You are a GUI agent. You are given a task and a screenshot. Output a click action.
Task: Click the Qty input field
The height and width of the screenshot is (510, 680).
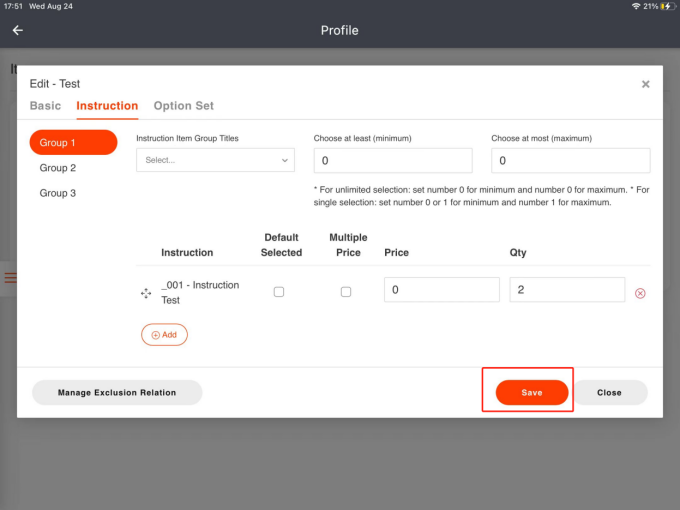click(x=567, y=290)
